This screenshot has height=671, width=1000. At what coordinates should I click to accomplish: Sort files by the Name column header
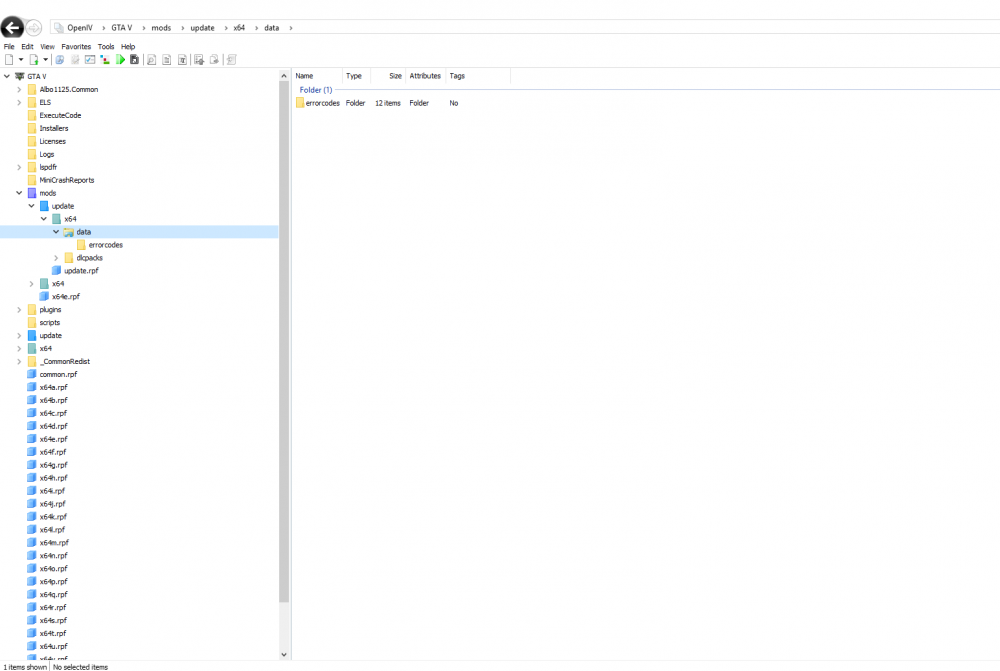point(303,75)
